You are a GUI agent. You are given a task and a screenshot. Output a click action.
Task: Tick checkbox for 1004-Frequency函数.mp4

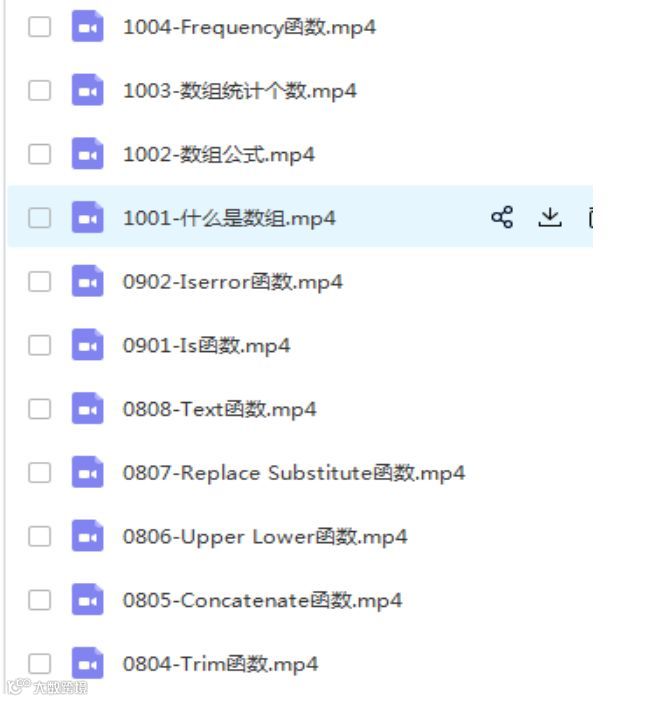coord(39,26)
